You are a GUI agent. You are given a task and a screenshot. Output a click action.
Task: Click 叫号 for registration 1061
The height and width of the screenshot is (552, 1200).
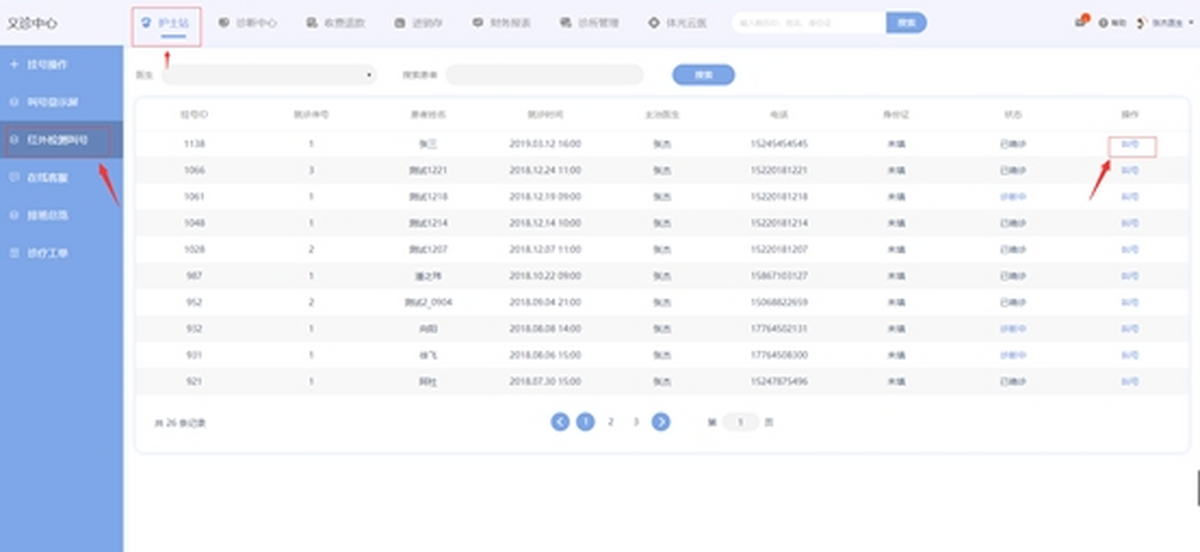click(x=1130, y=196)
